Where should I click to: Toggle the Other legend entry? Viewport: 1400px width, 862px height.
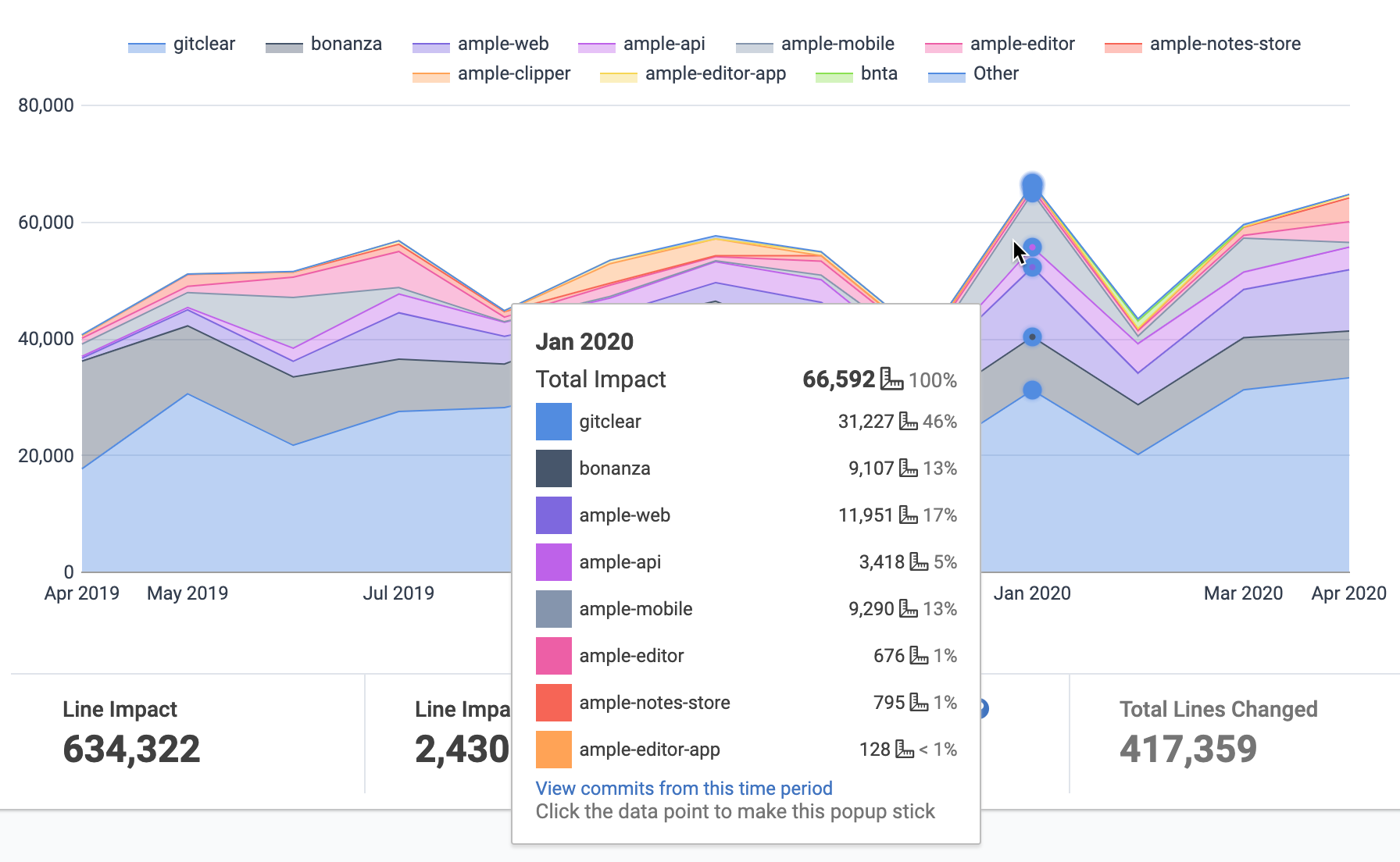pos(973,74)
